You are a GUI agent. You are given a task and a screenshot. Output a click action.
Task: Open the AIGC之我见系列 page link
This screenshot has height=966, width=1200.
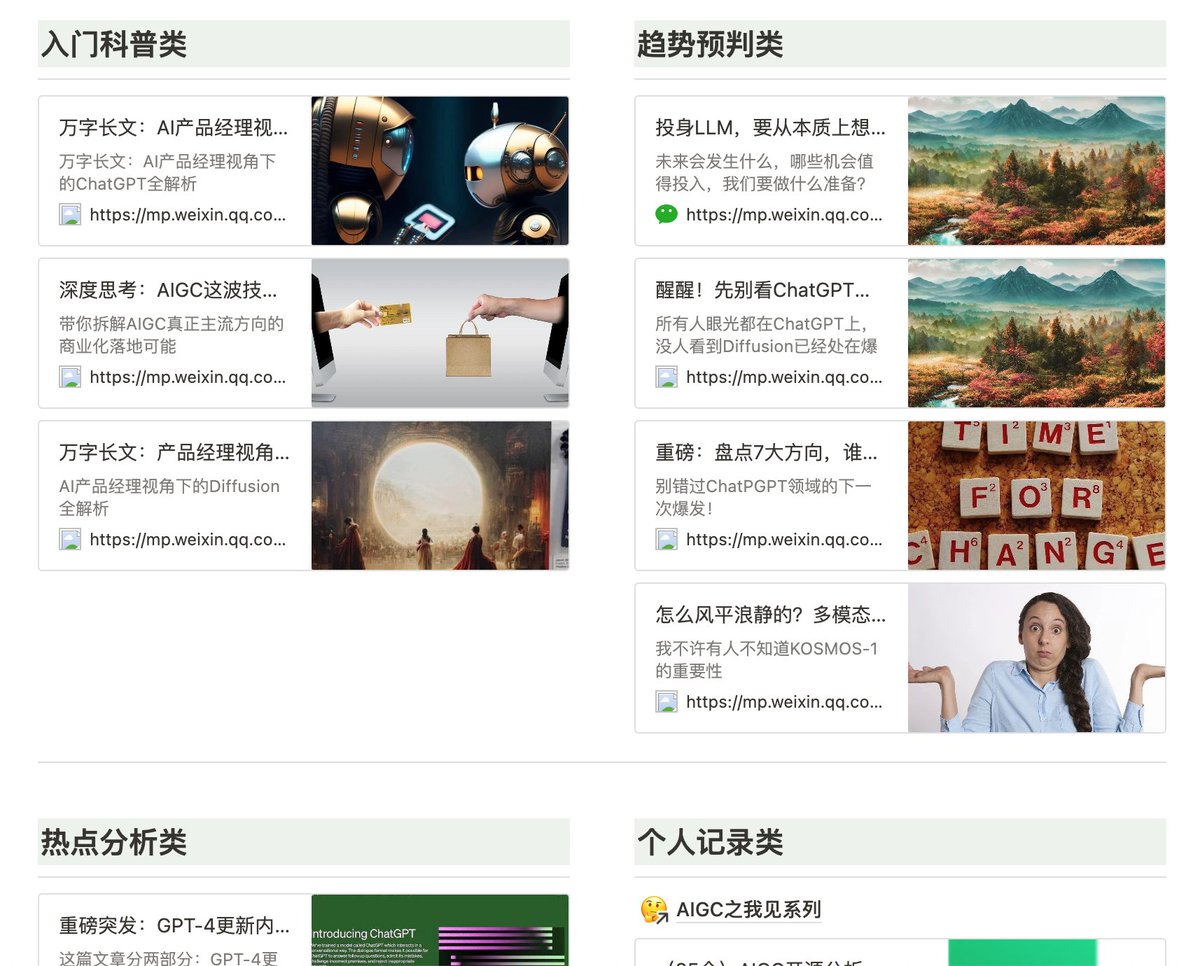point(749,910)
